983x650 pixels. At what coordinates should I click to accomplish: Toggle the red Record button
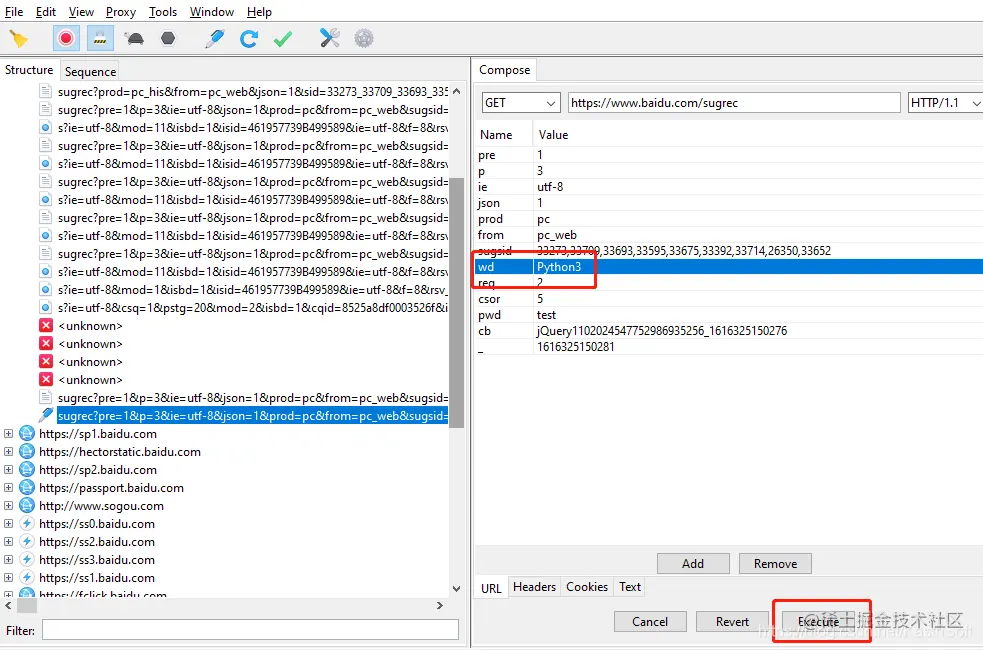click(66, 39)
